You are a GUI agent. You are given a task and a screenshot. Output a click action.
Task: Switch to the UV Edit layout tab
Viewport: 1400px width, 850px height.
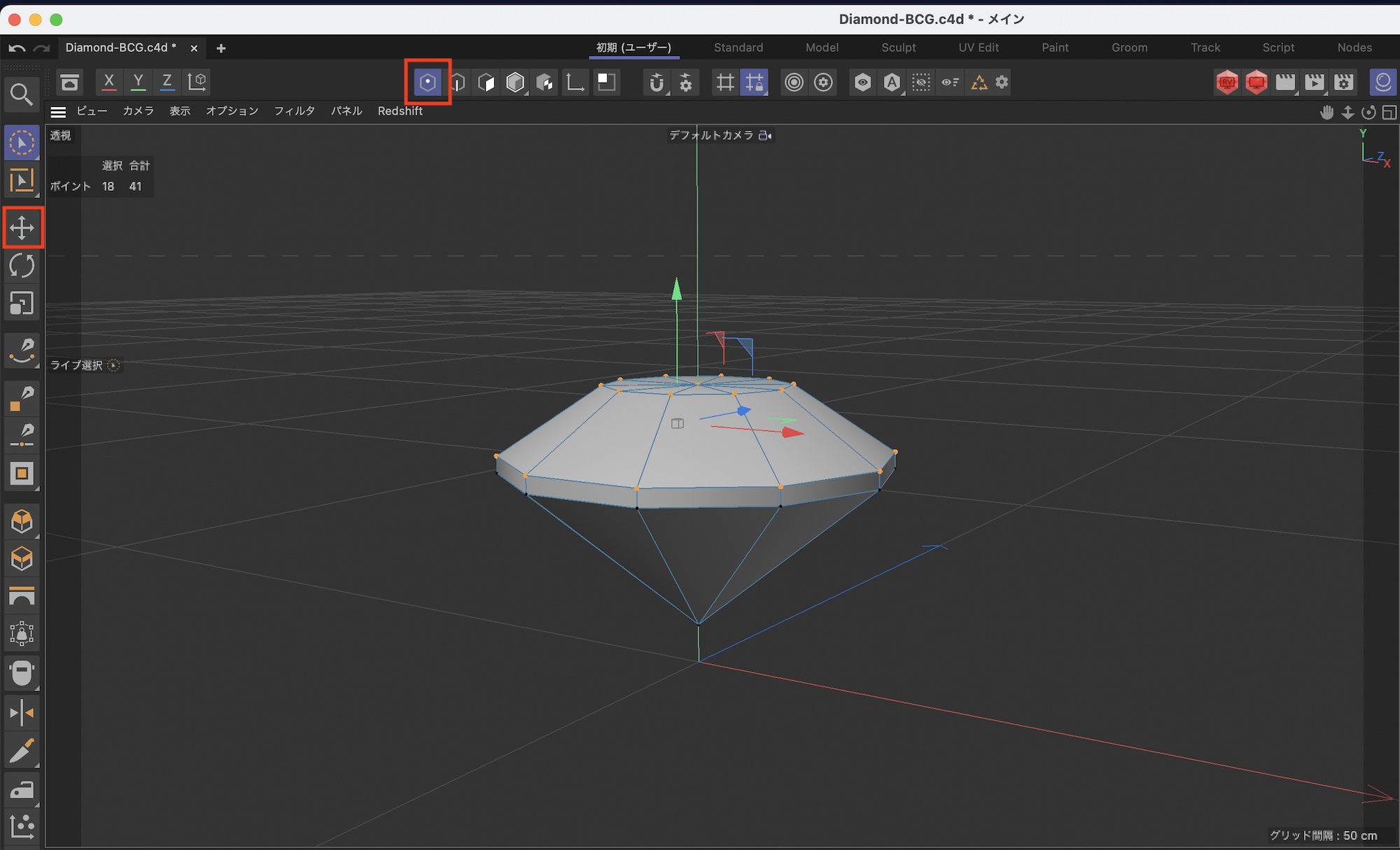(978, 48)
